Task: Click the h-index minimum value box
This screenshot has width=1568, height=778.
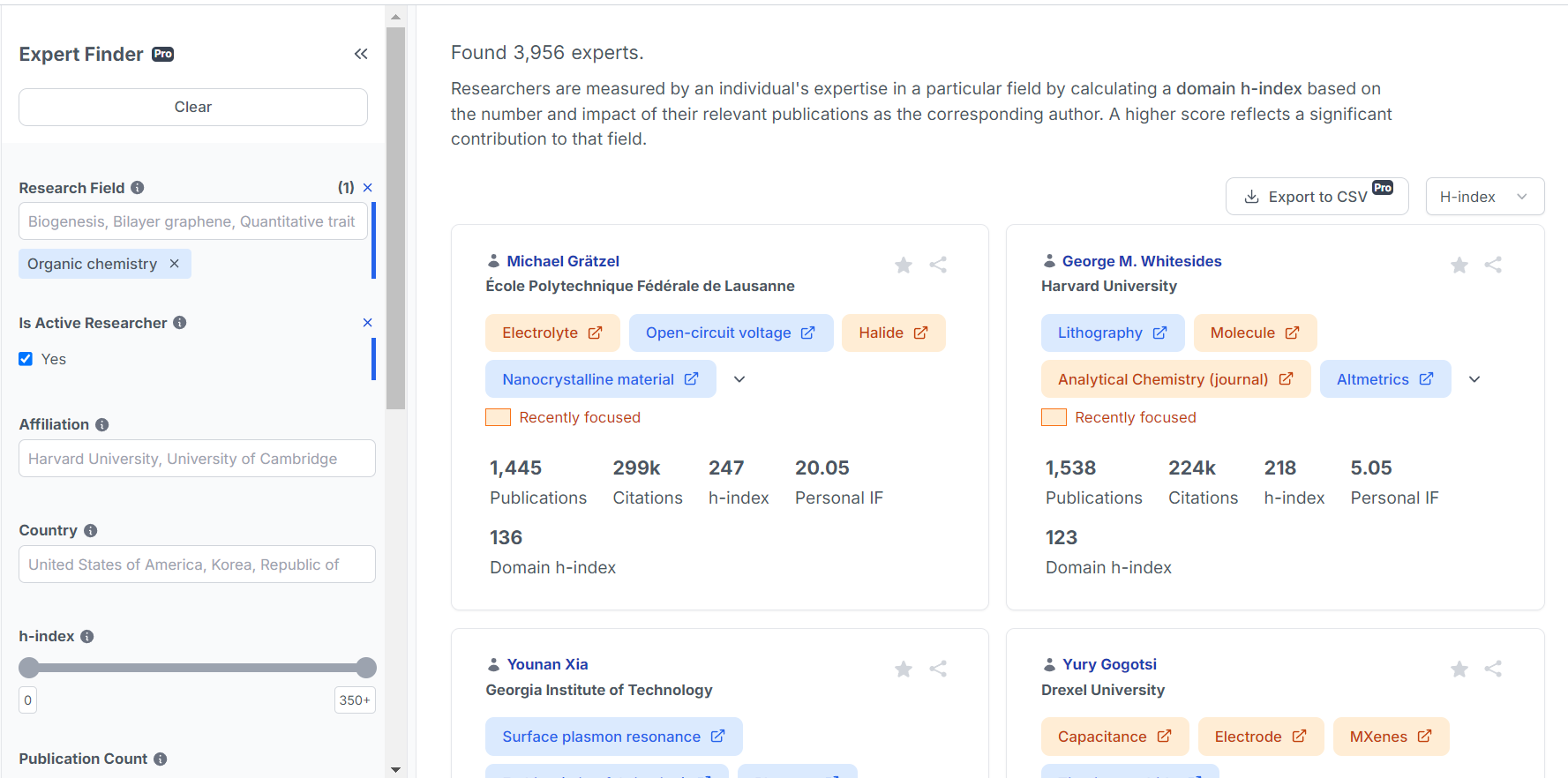Action: point(27,700)
